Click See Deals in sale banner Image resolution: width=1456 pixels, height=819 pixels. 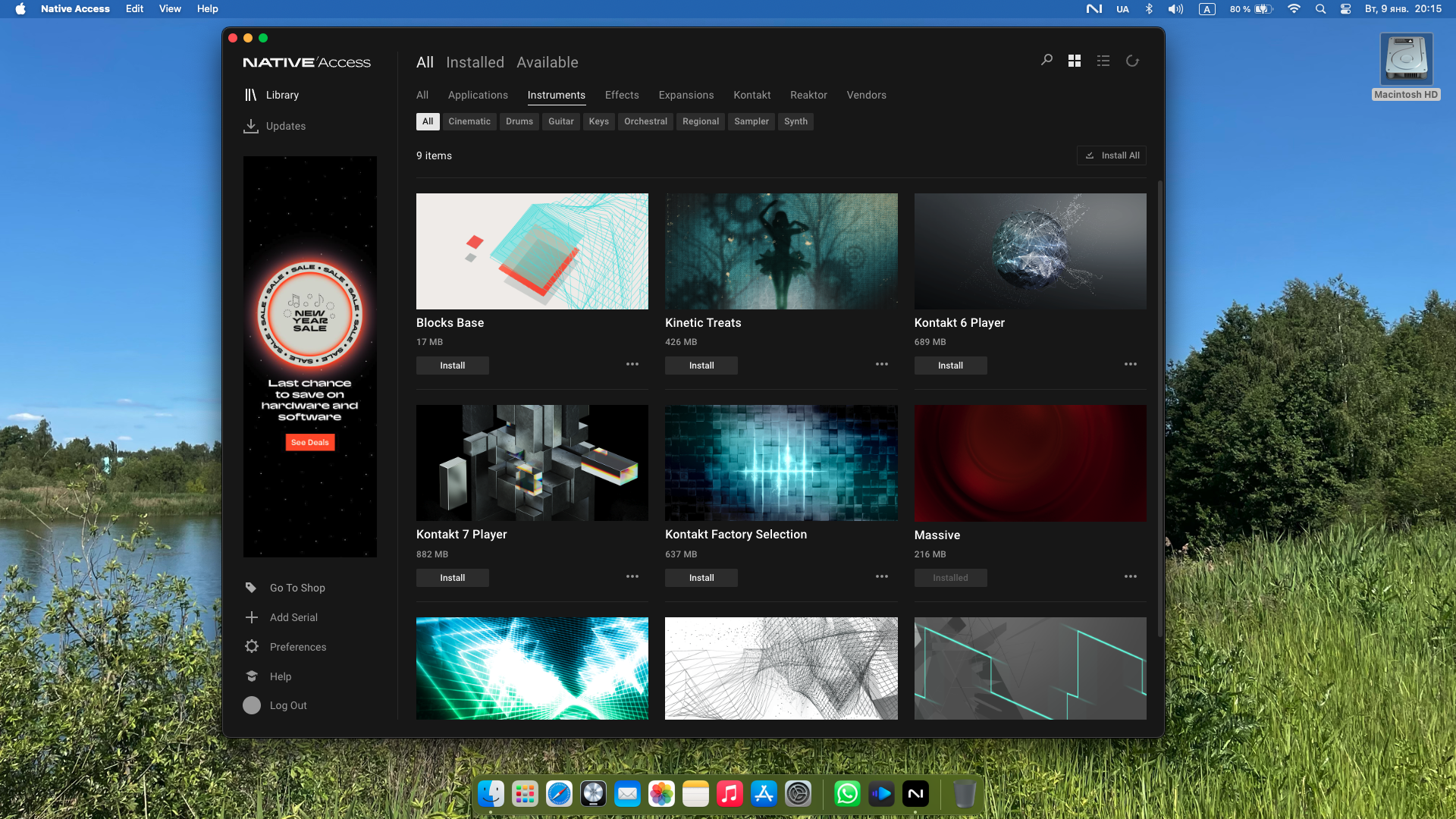pyautogui.click(x=310, y=442)
